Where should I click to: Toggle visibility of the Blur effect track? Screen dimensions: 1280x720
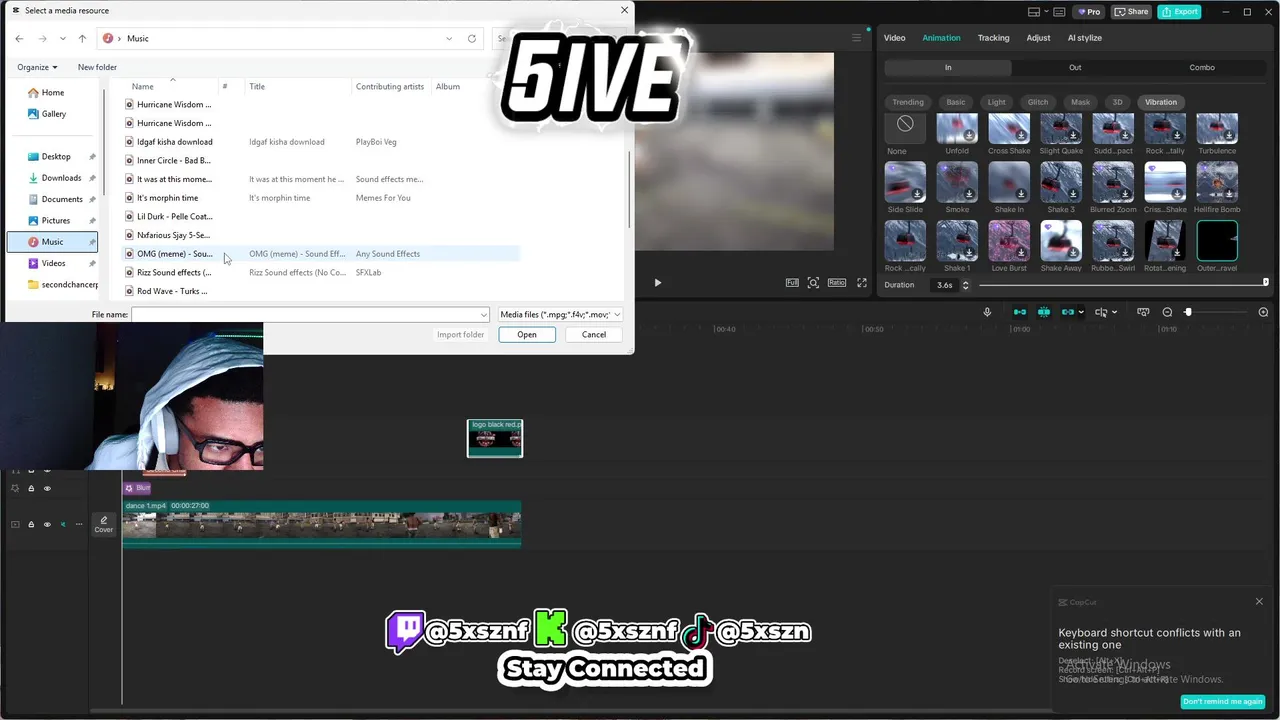click(46, 488)
